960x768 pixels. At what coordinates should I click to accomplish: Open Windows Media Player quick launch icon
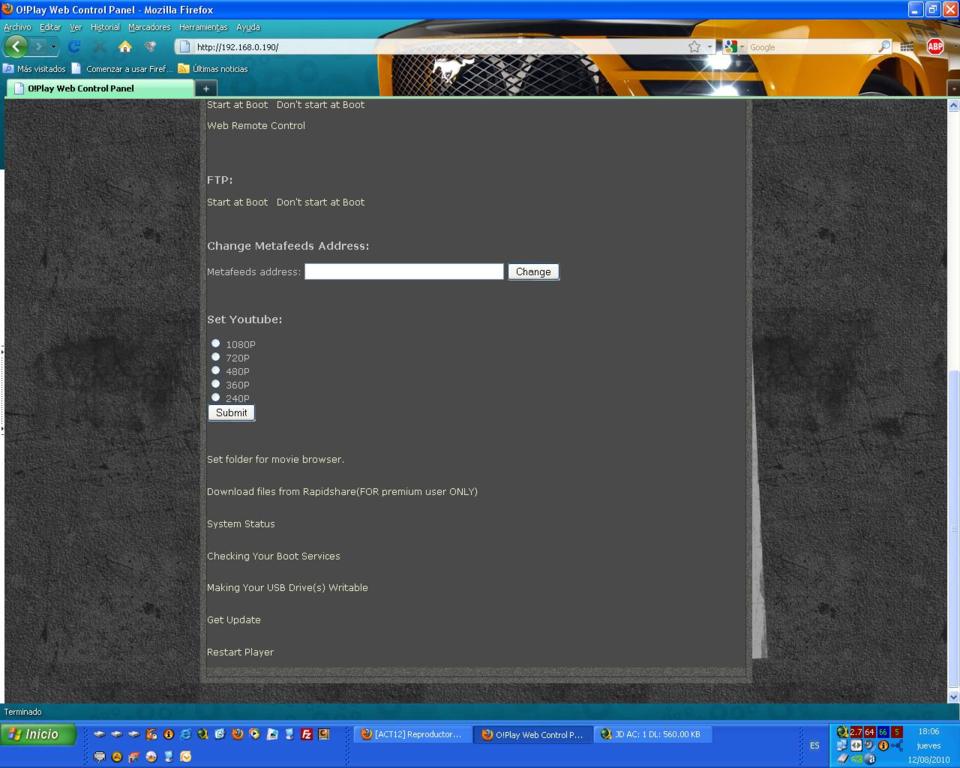(255, 734)
